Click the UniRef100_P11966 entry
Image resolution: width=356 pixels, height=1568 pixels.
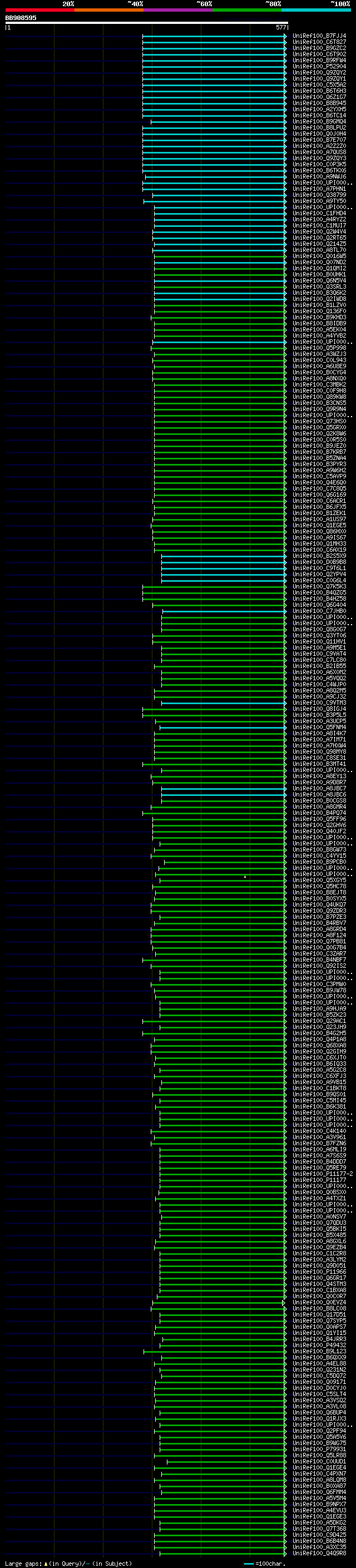coord(319,1272)
